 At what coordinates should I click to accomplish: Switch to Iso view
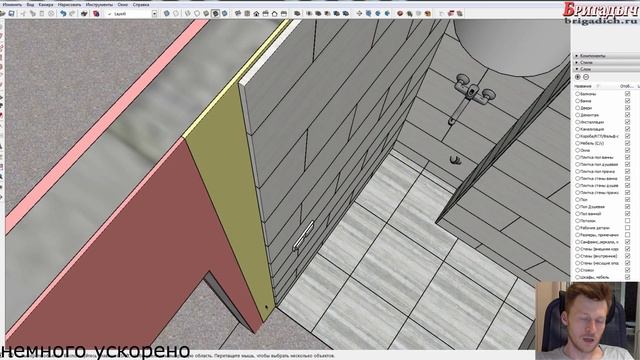coord(238,13)
